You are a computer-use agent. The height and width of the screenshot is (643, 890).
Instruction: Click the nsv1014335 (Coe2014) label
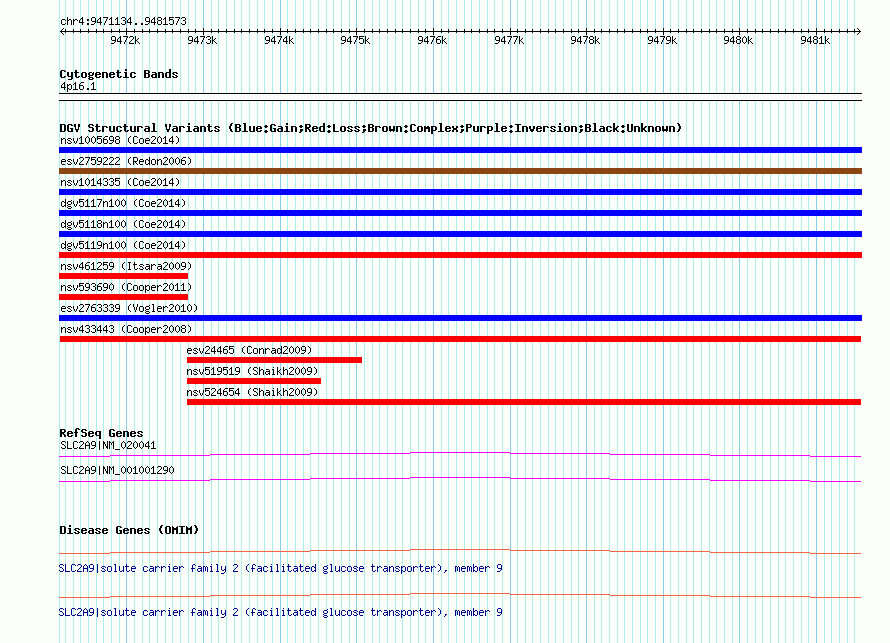coord(120,182)
